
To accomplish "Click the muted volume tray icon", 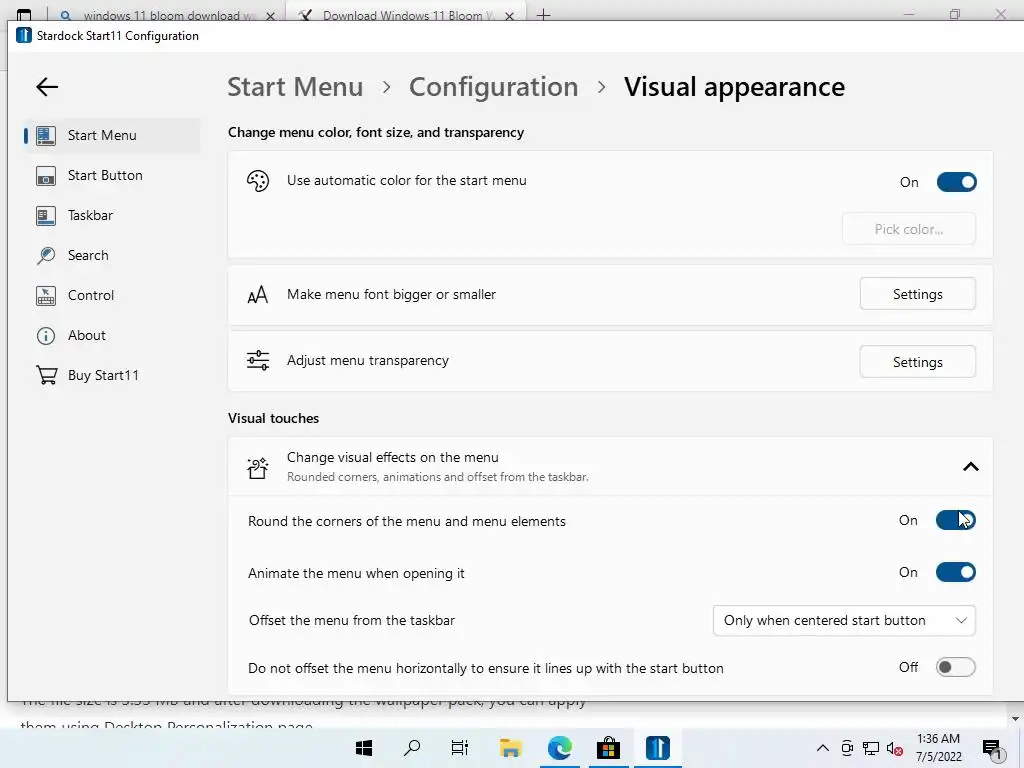I will coord(894,749).
